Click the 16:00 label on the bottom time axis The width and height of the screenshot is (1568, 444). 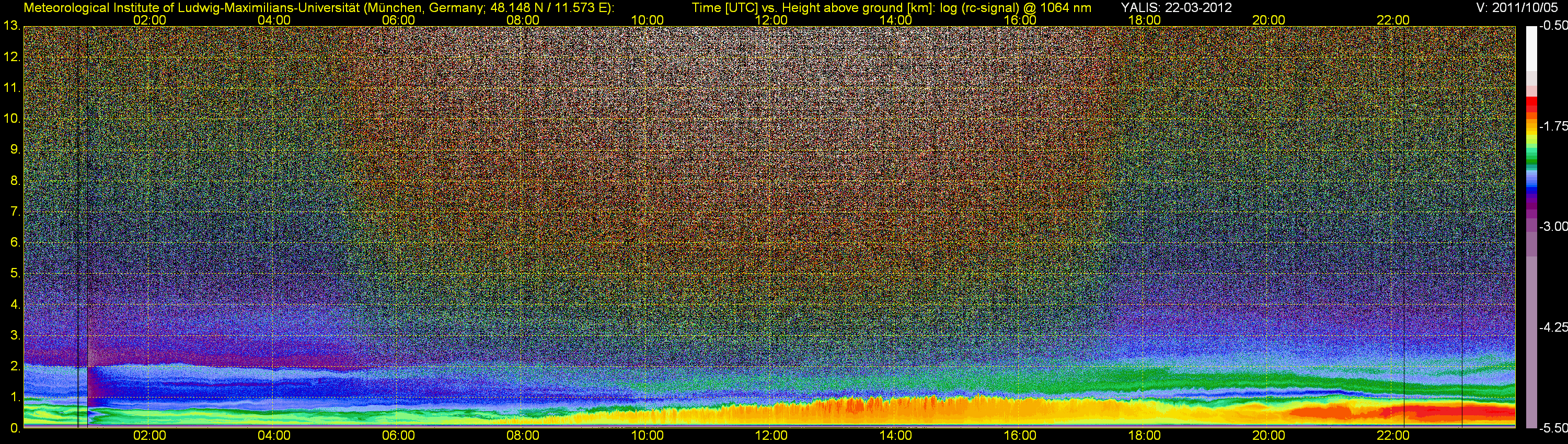pyautogui.click(x=1020, y=436)
